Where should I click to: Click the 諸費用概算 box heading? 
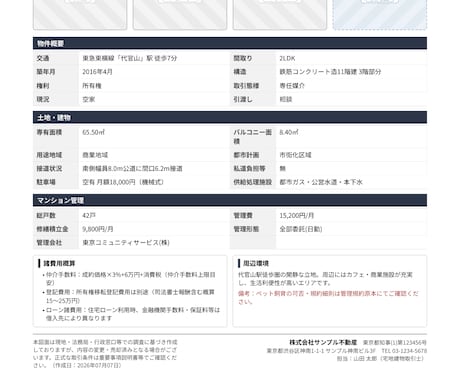pyautogui.click(x=59, y=263)
